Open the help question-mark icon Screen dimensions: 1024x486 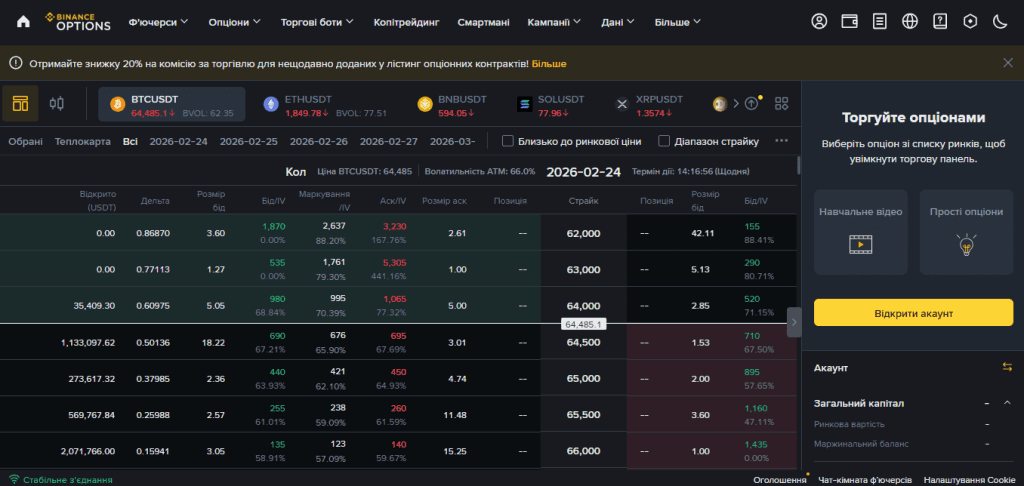940,22
